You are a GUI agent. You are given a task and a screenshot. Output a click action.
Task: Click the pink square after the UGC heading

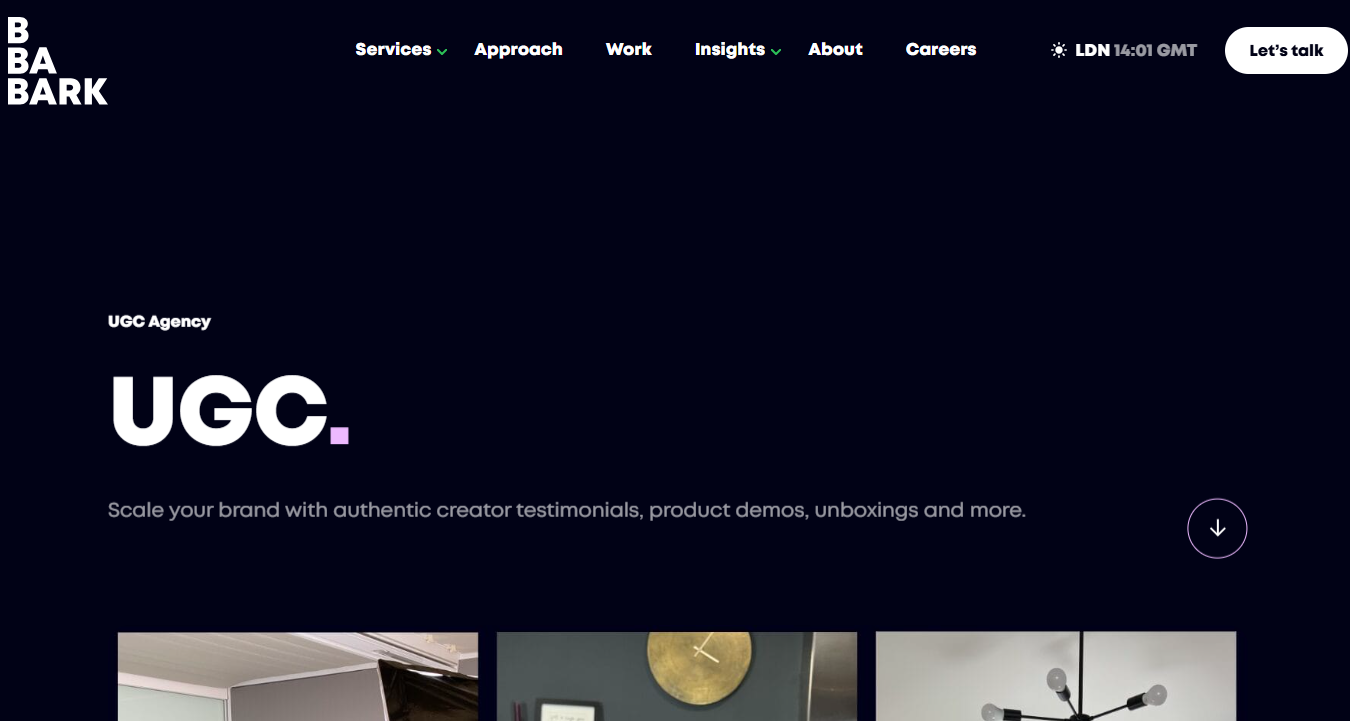(340, 435)
